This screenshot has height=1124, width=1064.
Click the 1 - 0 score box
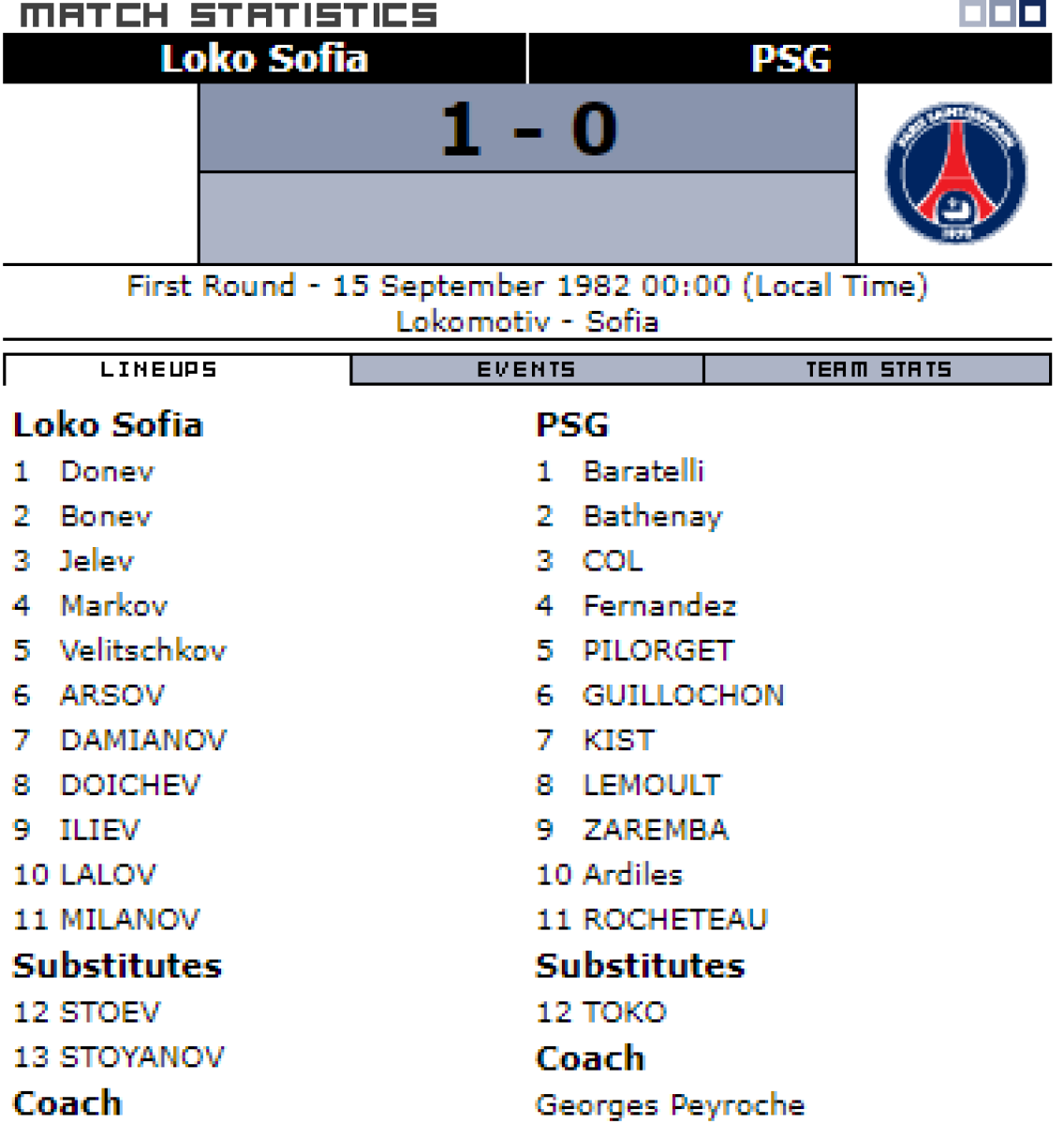527,128
